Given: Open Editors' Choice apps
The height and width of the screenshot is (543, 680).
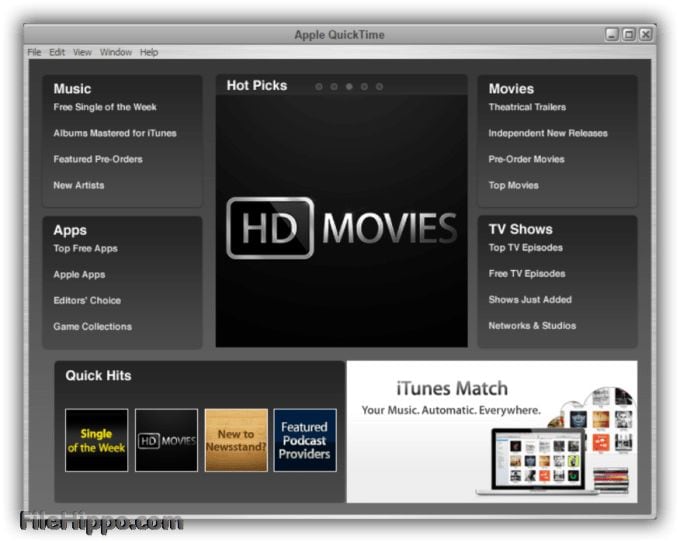Looking at the screenshot, I should click(87, 301).
